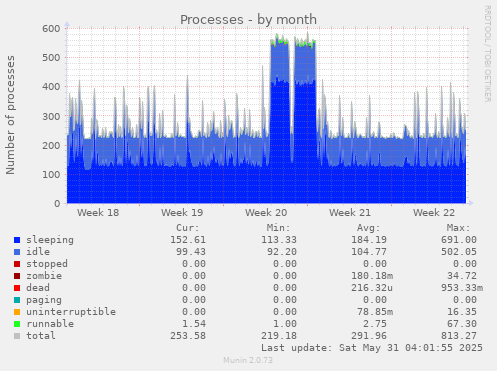Click dead max value 953.33m
The image size is (497, 371).
462,288
